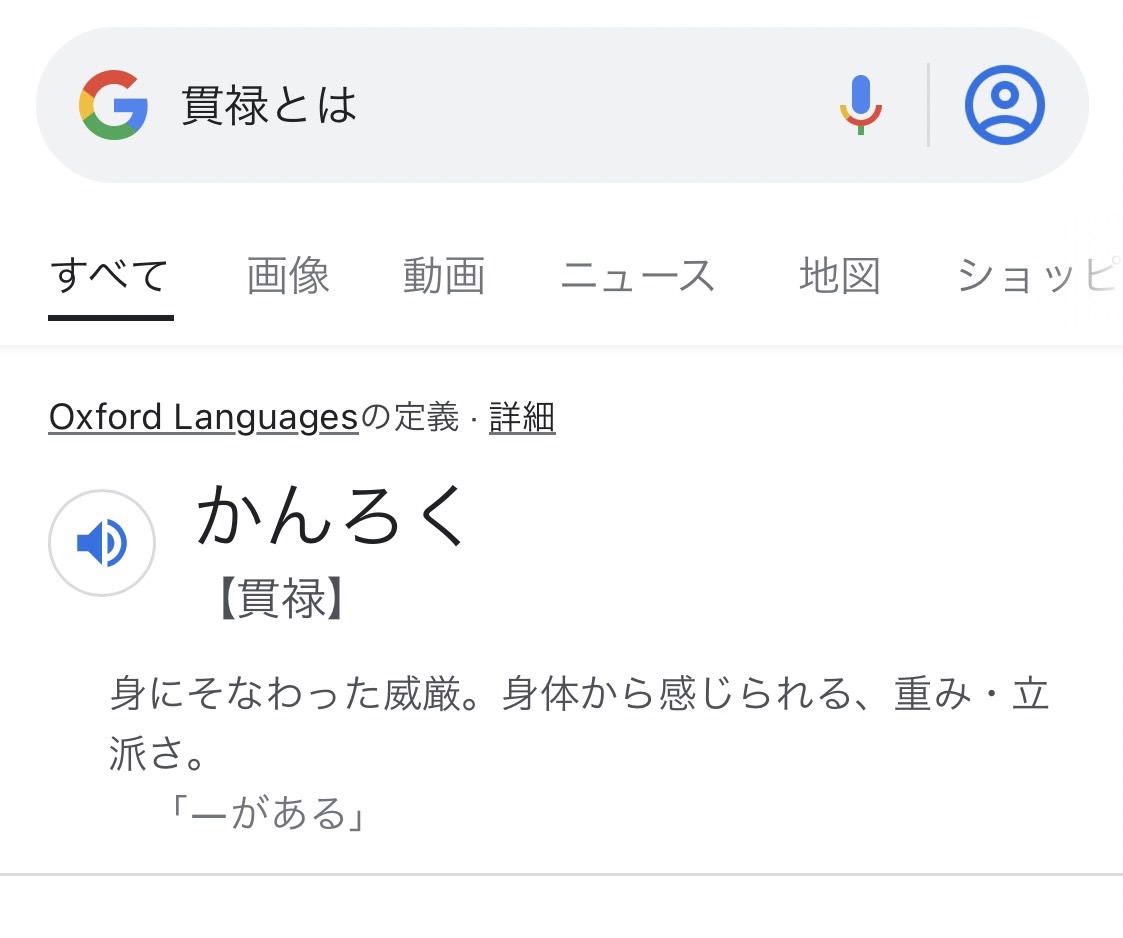Screen dimensions: 1123x938
Task: Select the すべて tab
Action: click(x=110, y=276)
